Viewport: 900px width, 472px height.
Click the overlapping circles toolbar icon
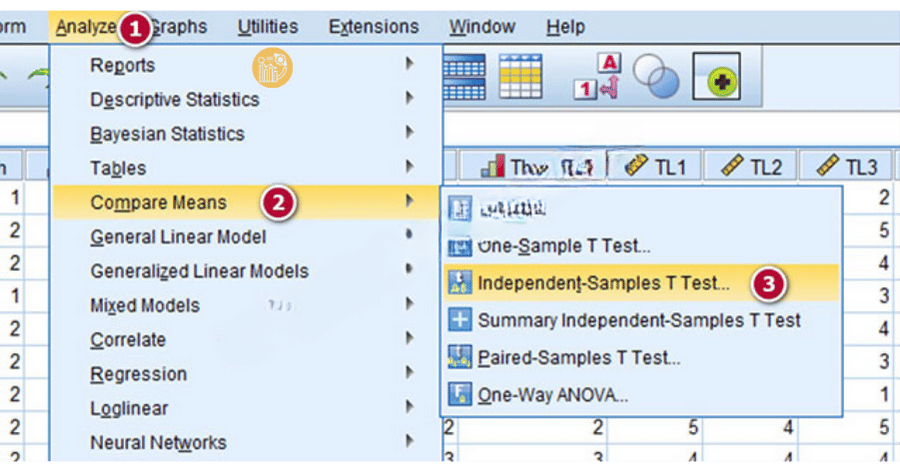657,77
